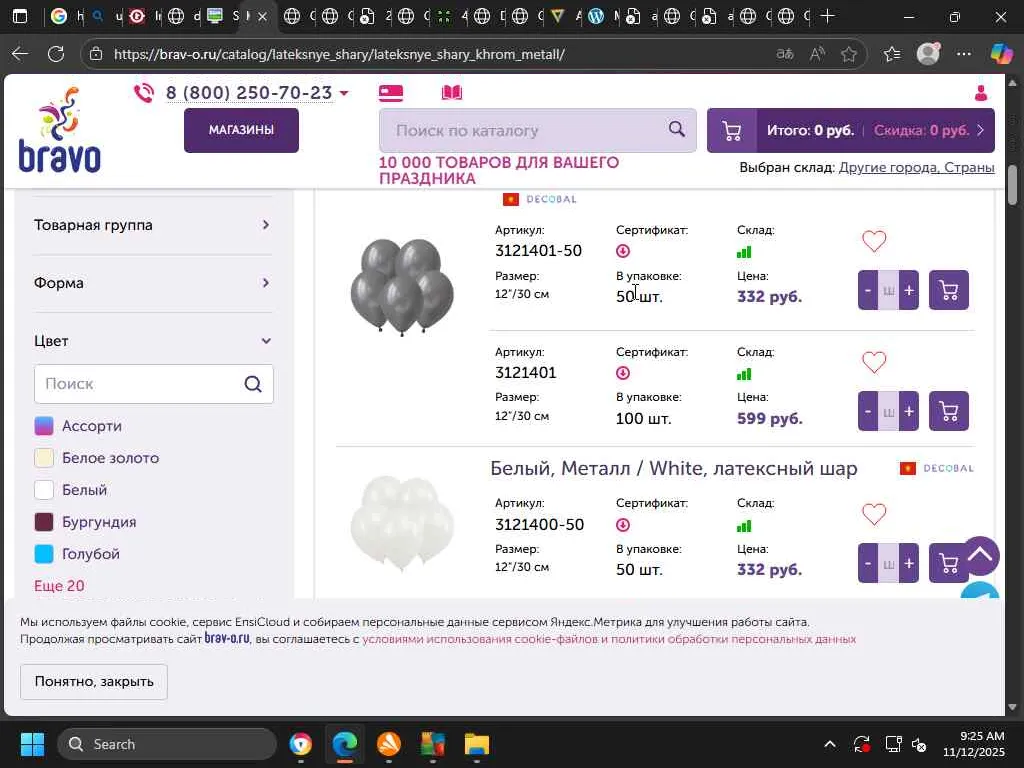Add this page to favorites star
This screenshot has height=768, width=1024.
click(848, 54)
